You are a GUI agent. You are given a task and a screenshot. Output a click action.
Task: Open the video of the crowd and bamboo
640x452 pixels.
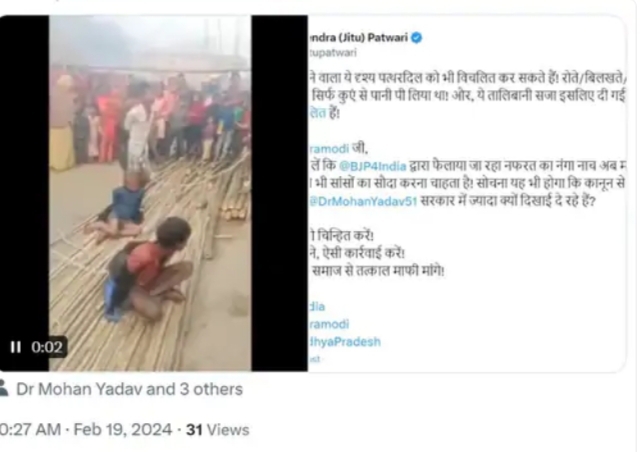[150, 193]
